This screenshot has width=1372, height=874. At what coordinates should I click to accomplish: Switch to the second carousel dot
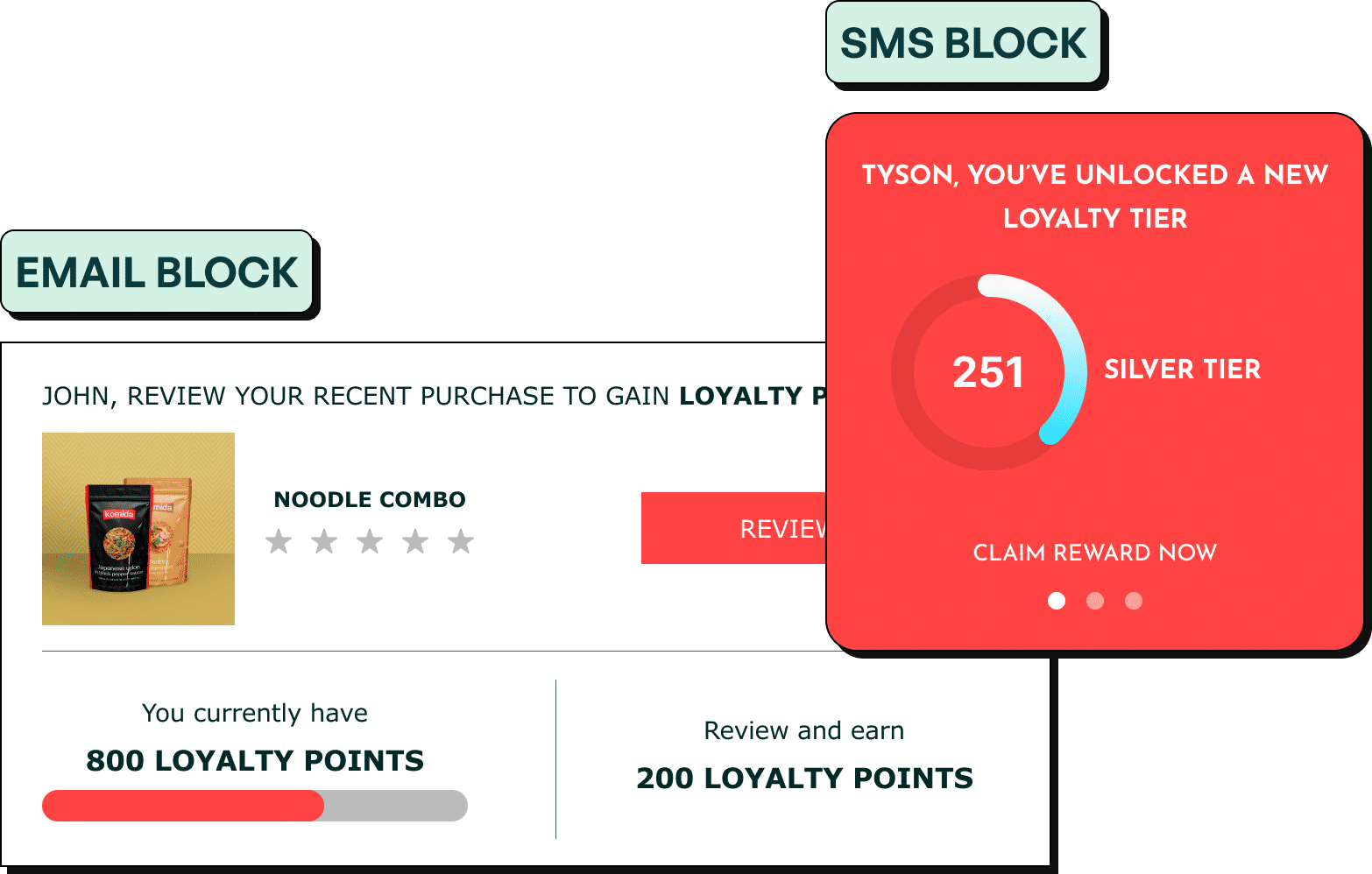pos(1095,601)
